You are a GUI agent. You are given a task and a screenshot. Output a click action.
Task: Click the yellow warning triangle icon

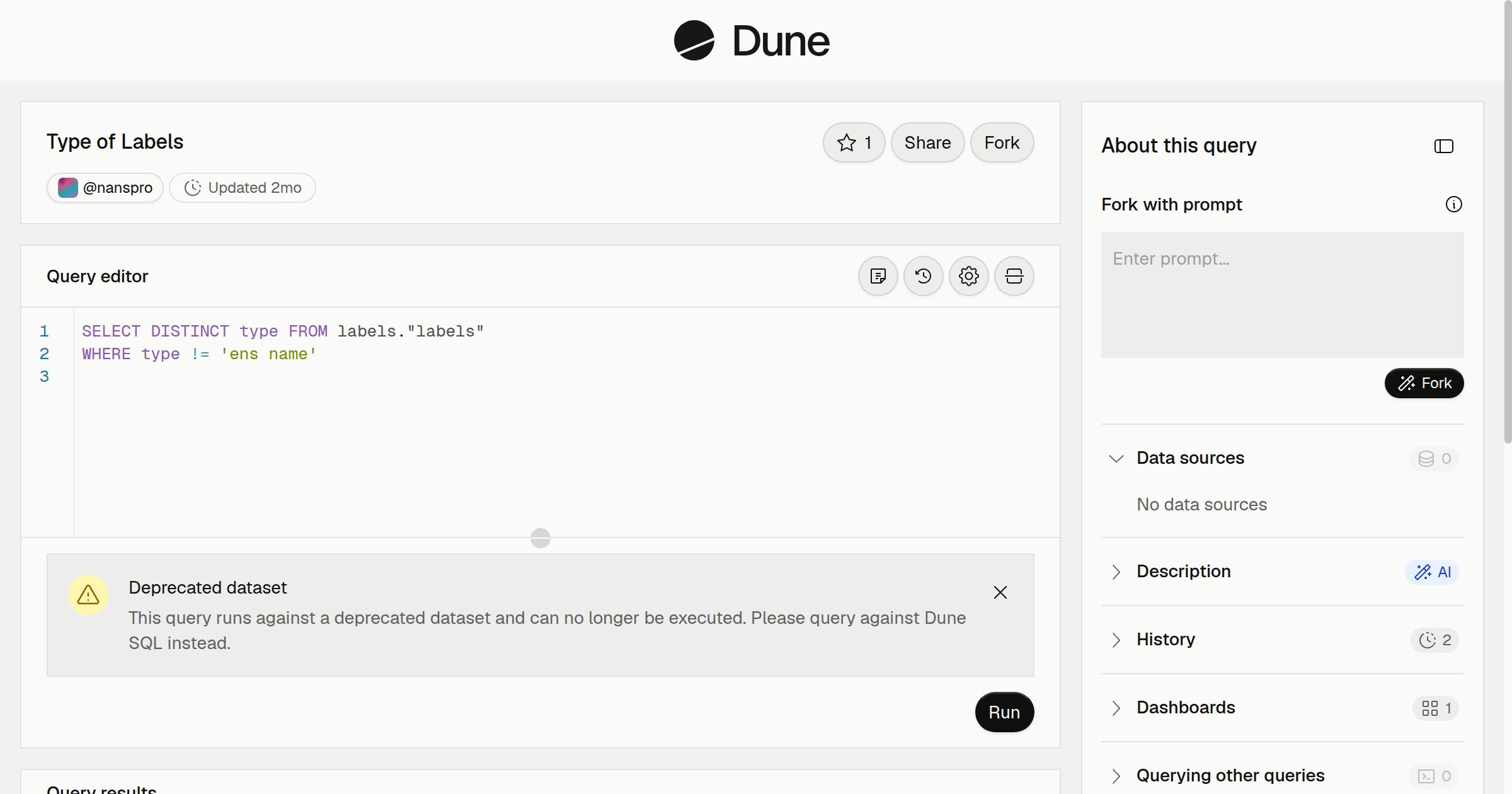pyautogui.click(x=88, y=594)
